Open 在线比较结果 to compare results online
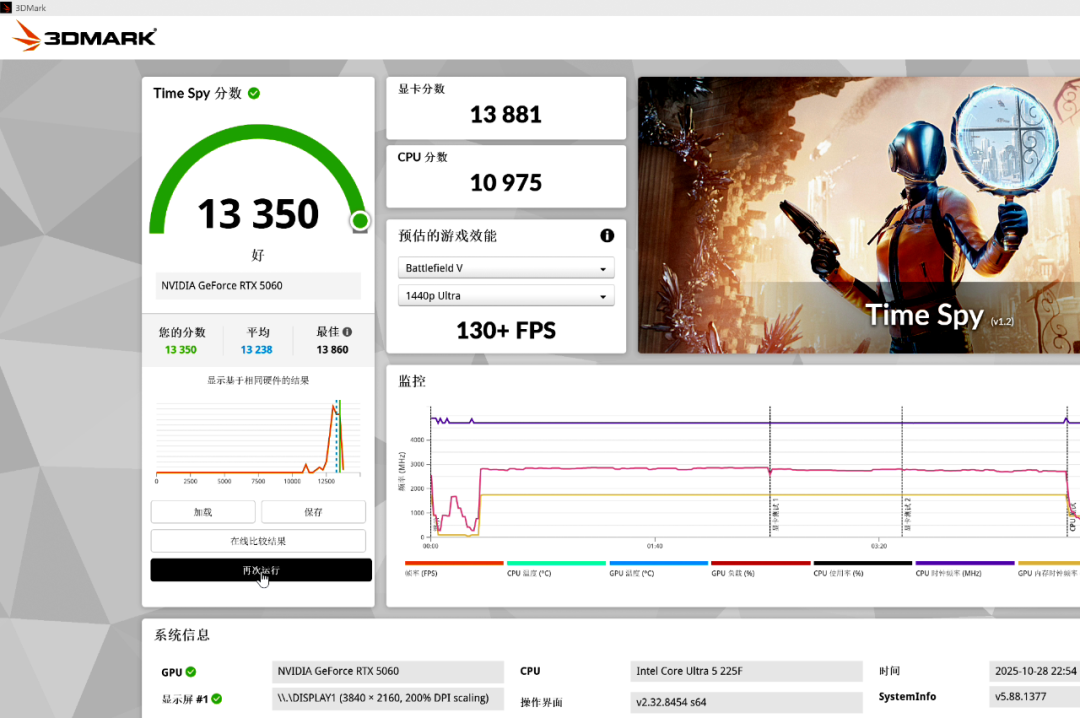1080x718 pixels. 258,540
